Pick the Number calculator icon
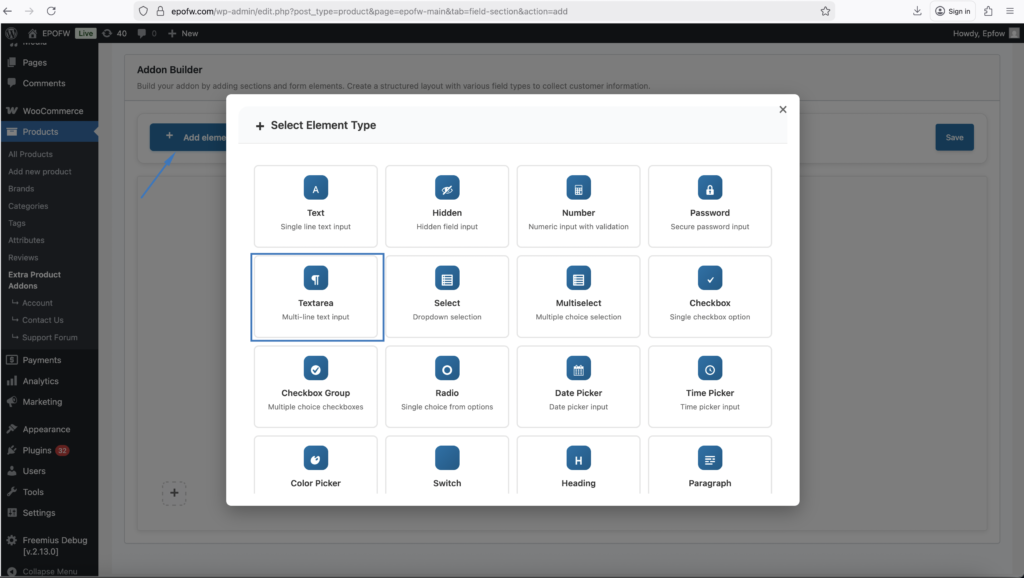This screenshot has height=578, width=1024. coord(578,188)
